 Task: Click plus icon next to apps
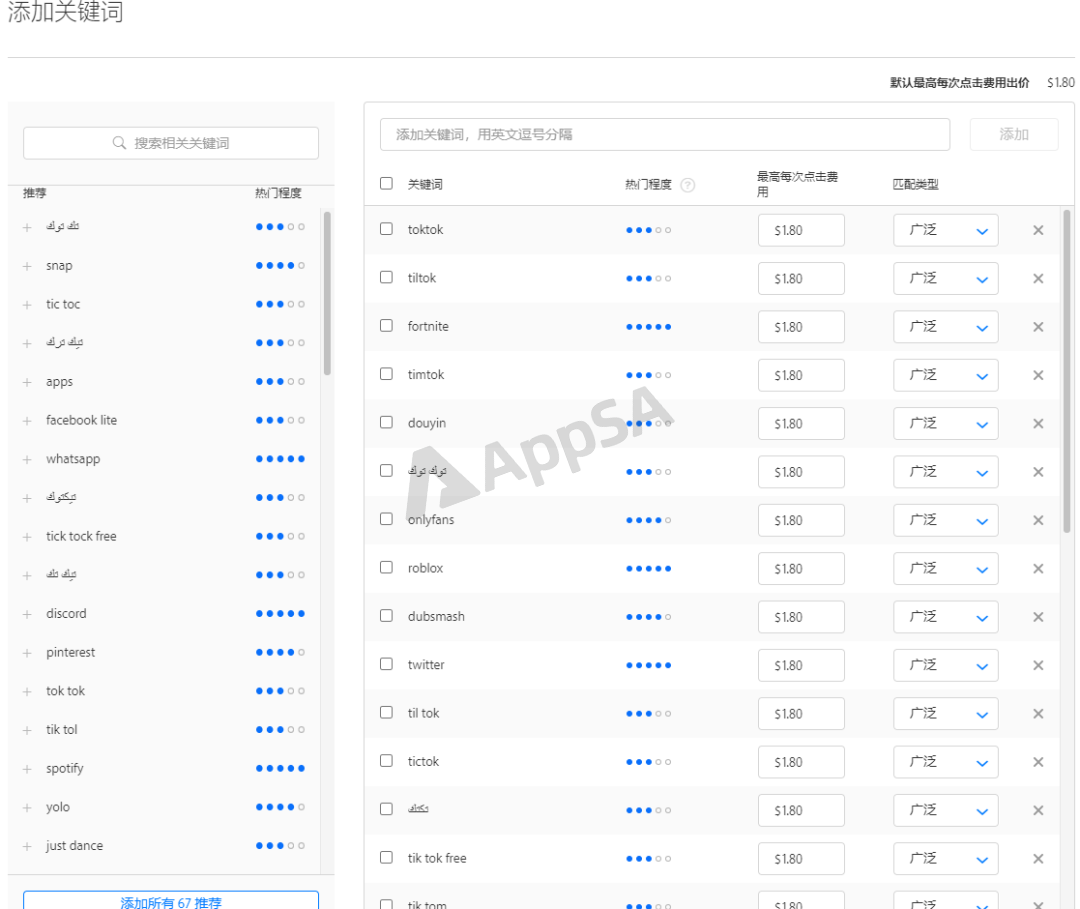(27, 382)
